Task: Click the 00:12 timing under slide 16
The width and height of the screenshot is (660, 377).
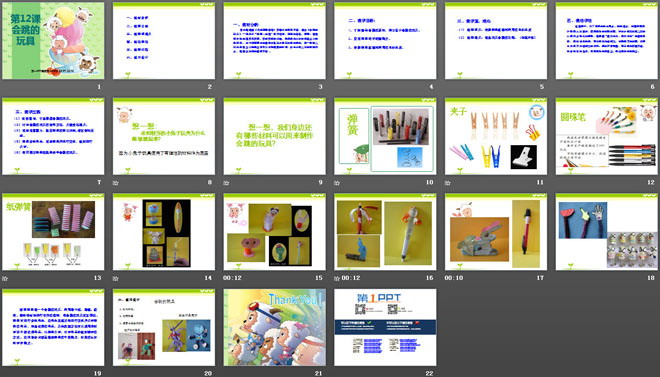Action: (351, 278)
